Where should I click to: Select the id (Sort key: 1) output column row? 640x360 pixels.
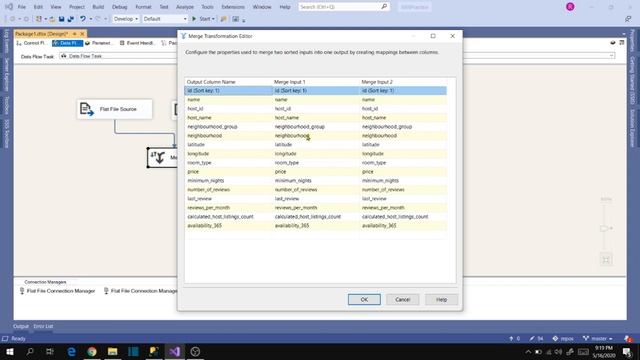coord(228,91)
